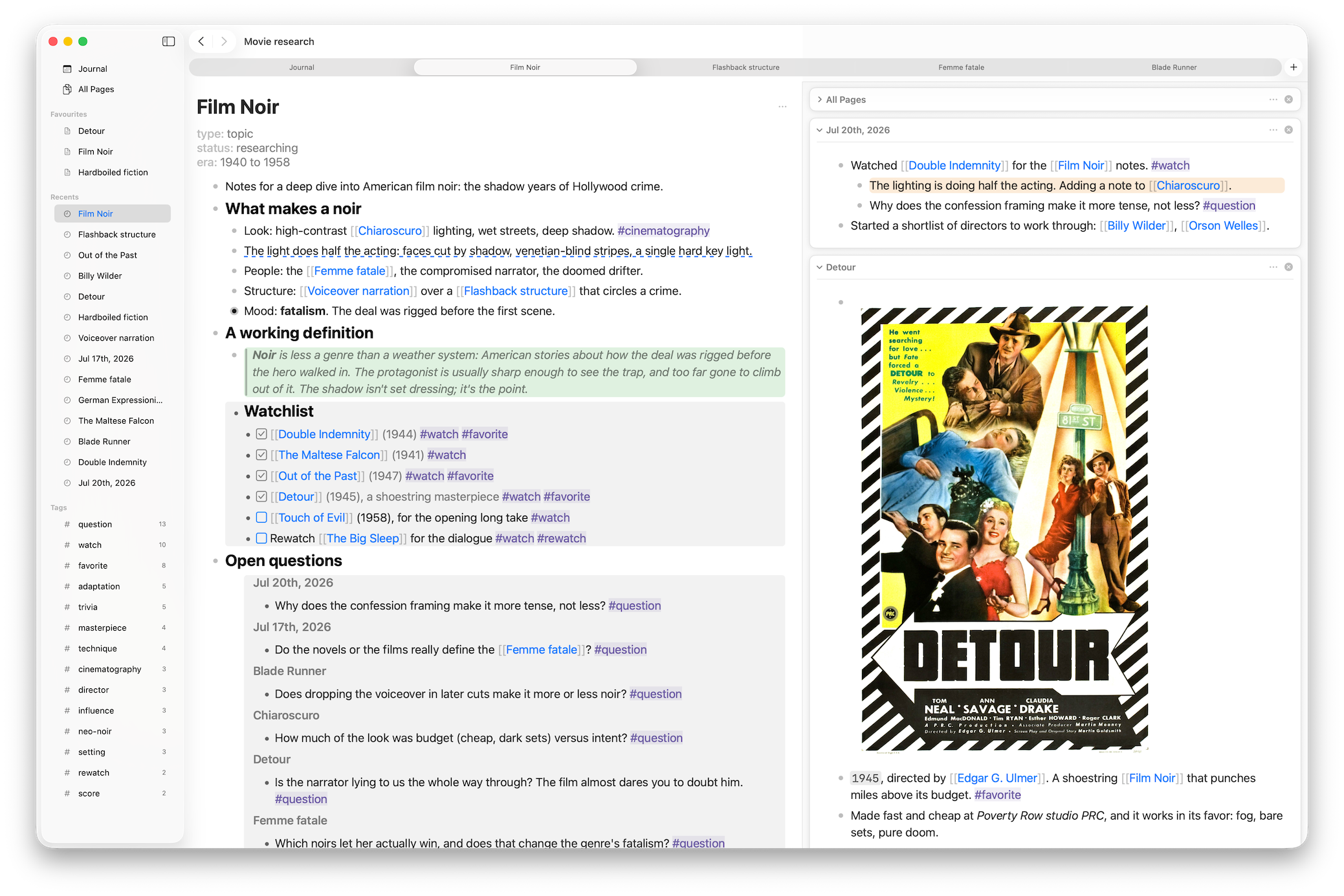Close the All Pages sidebar panel
This screenshot has height=896, width=1344.
click(x=1288, y=100)
